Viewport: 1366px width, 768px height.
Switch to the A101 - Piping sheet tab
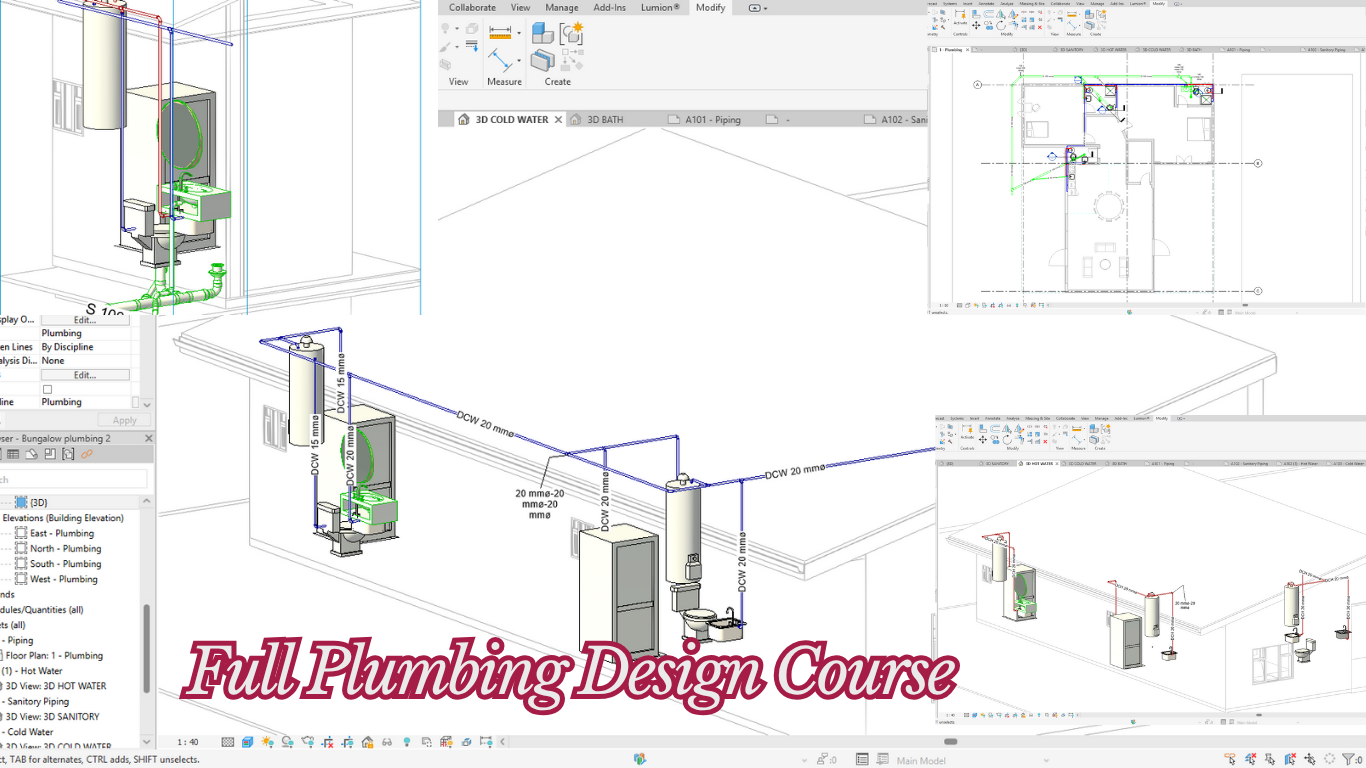pyautogui.click(x=712, y=120)
